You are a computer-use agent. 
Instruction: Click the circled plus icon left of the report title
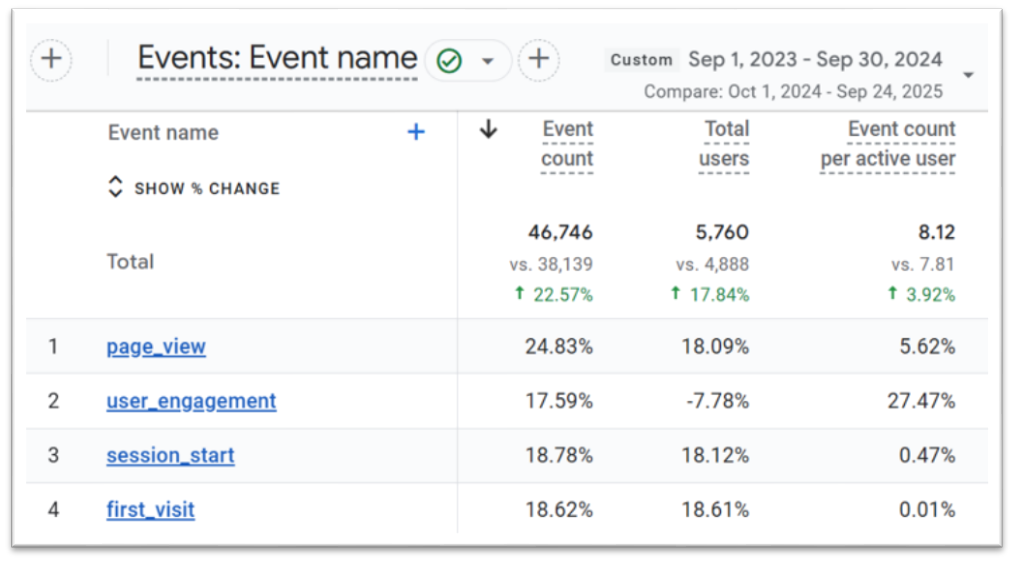click(51, 60)
